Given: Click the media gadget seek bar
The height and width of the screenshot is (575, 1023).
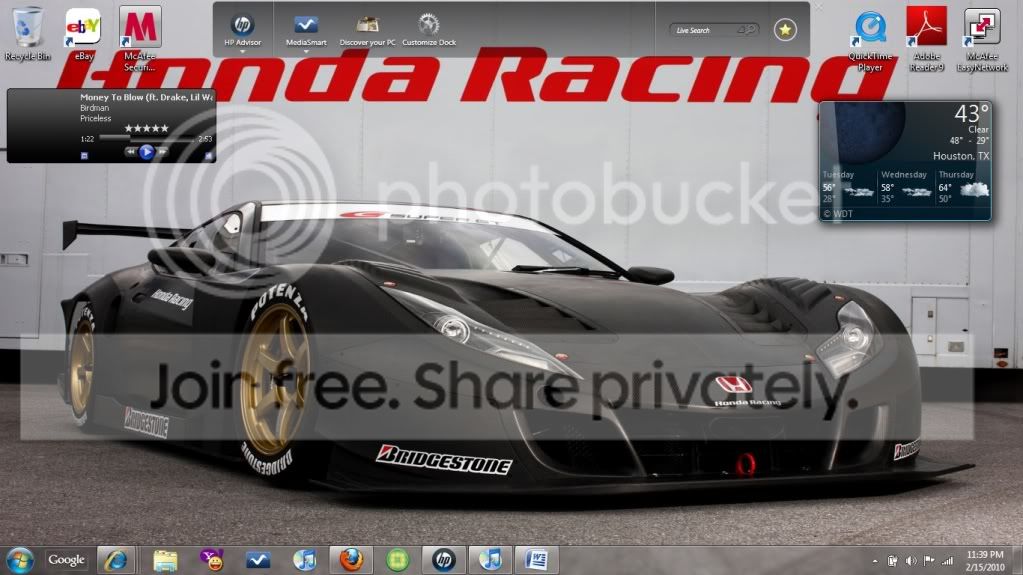Looking at the screenshot, I should 147,138.
